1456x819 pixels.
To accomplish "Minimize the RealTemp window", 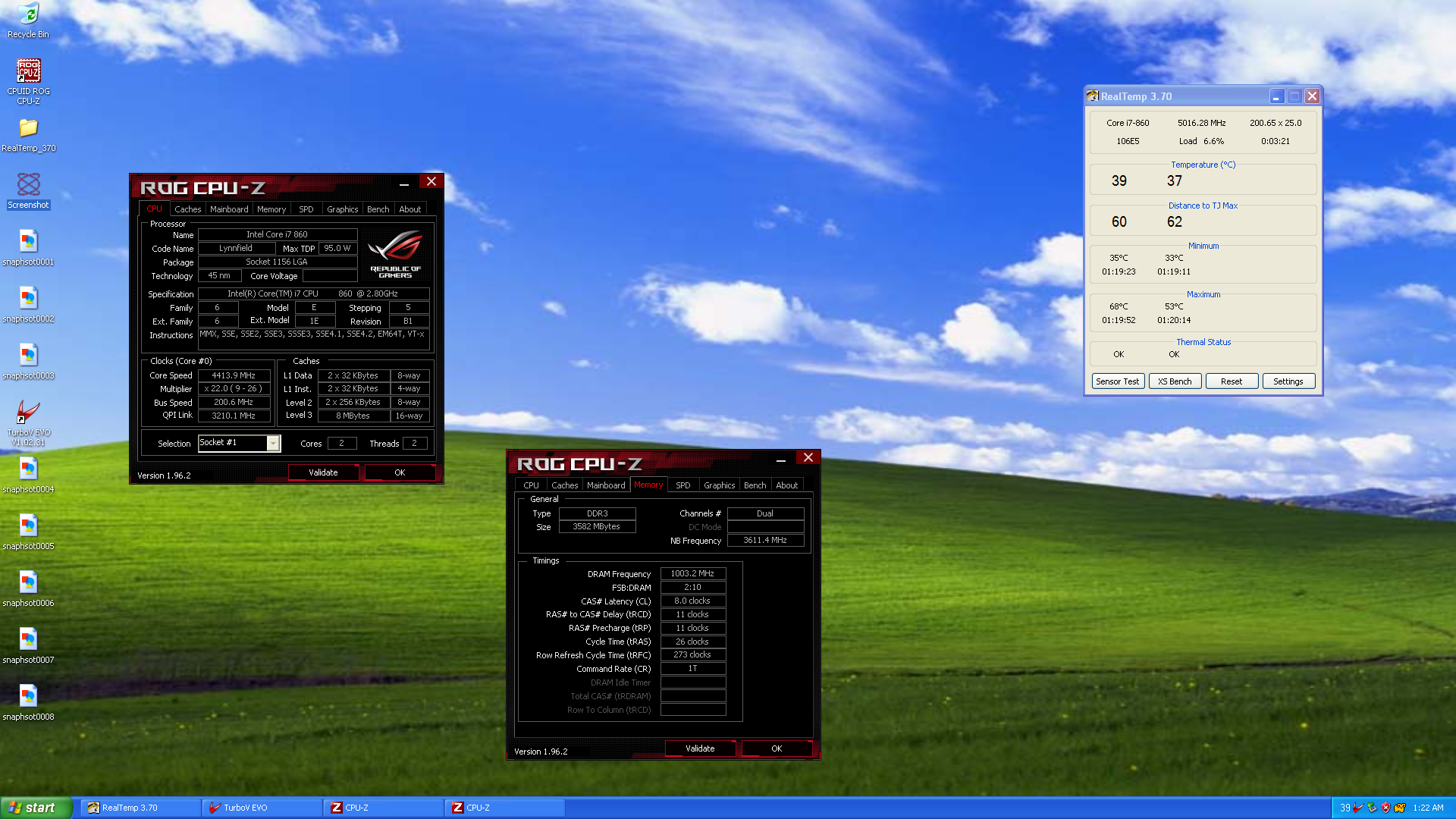I will [1277, 96].
